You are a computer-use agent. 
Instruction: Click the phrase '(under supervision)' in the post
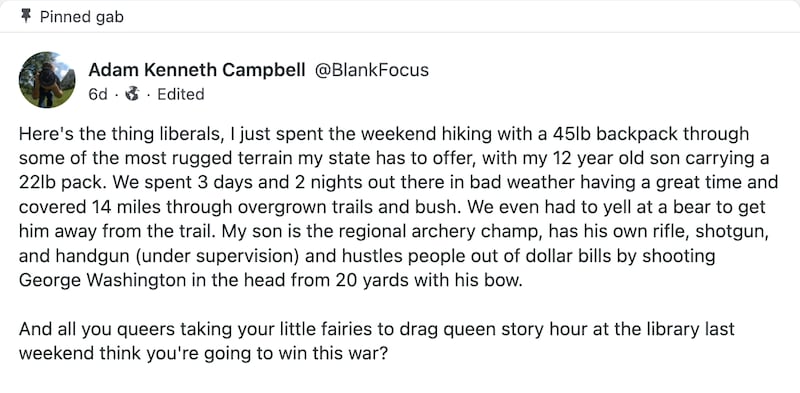pos(218,257)
